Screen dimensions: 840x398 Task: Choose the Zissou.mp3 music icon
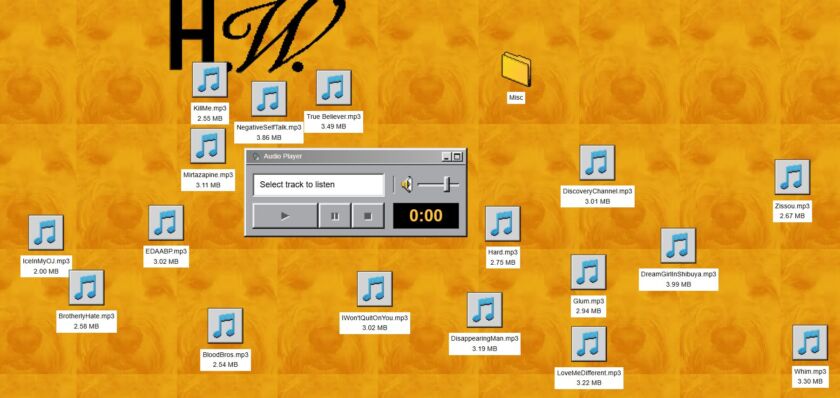click(x=792, y=177)
